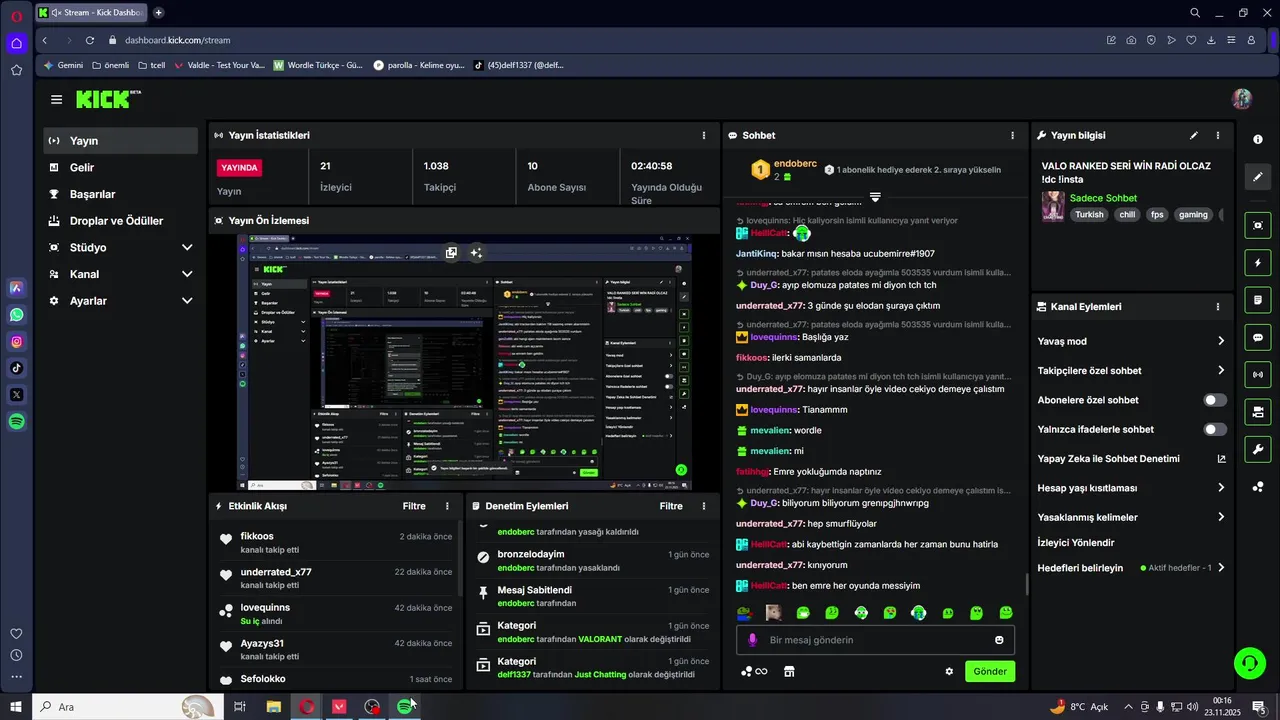Screen dimensions: 1280x720
Task: Open the profile avatar menu
Action: click(1242, 99)
